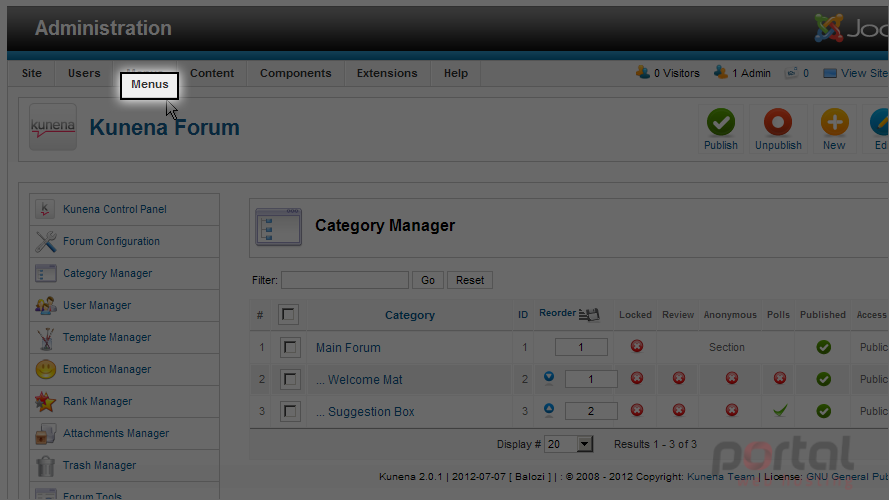Viewport: 889px width, 500px height.
Task: Open the Content menu
Action: pyautogui.click(x=212, y=73)
